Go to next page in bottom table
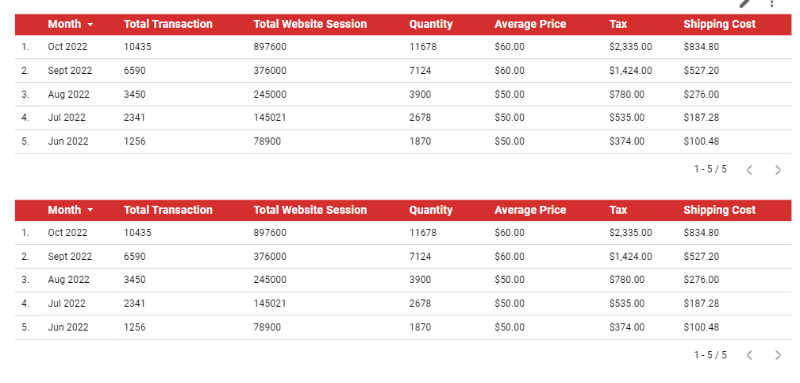 (778, 355)
